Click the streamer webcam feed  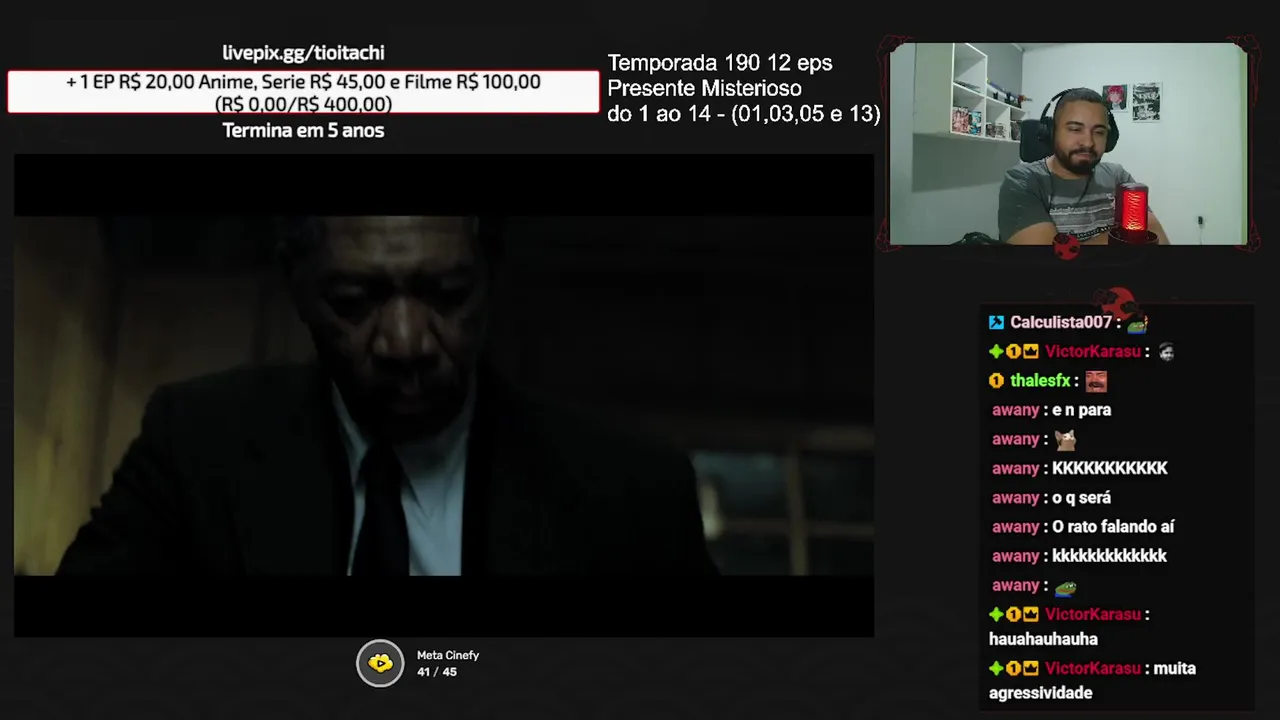tap(1068, 144)
